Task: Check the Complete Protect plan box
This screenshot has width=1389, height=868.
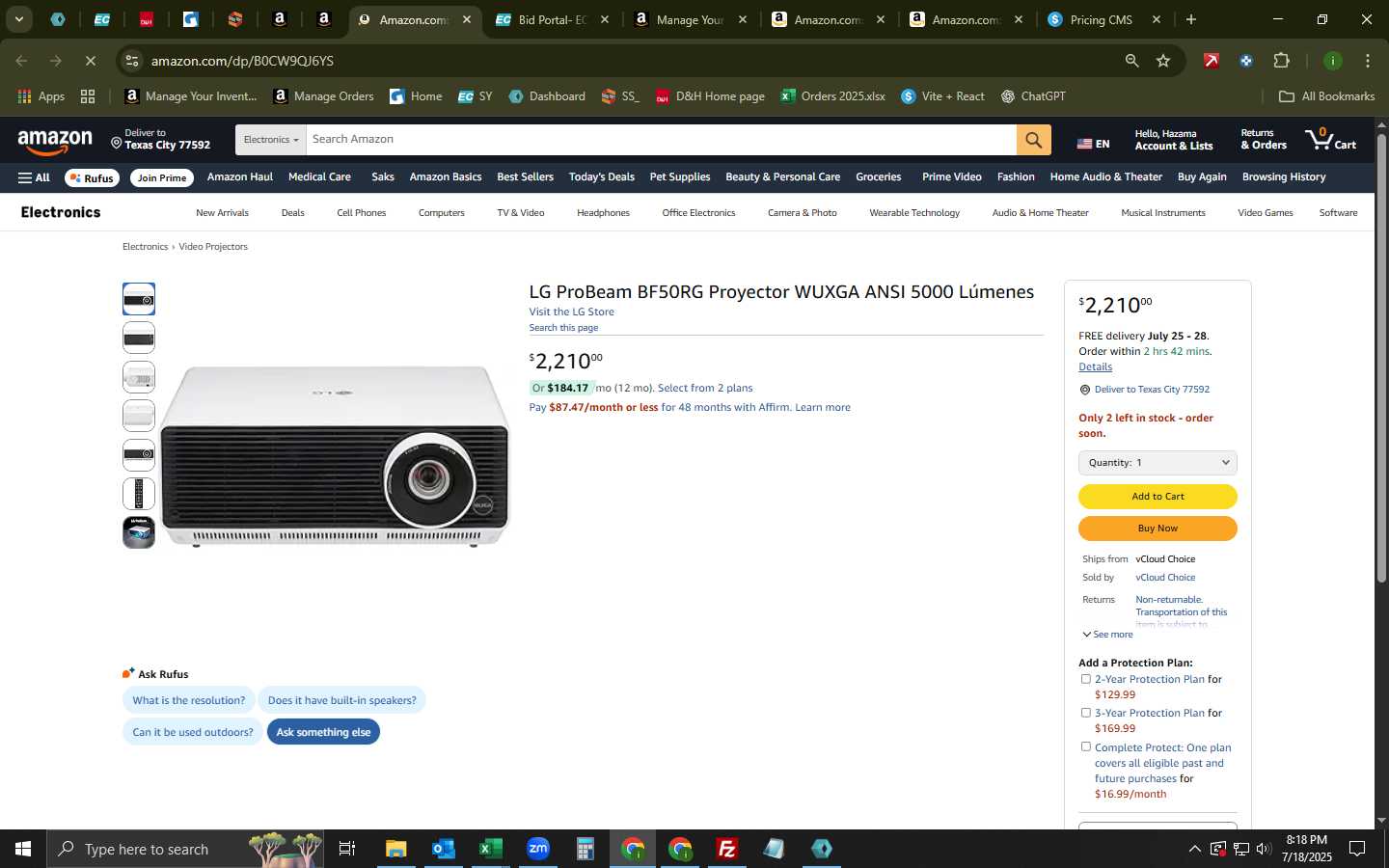Action: 1085,746
